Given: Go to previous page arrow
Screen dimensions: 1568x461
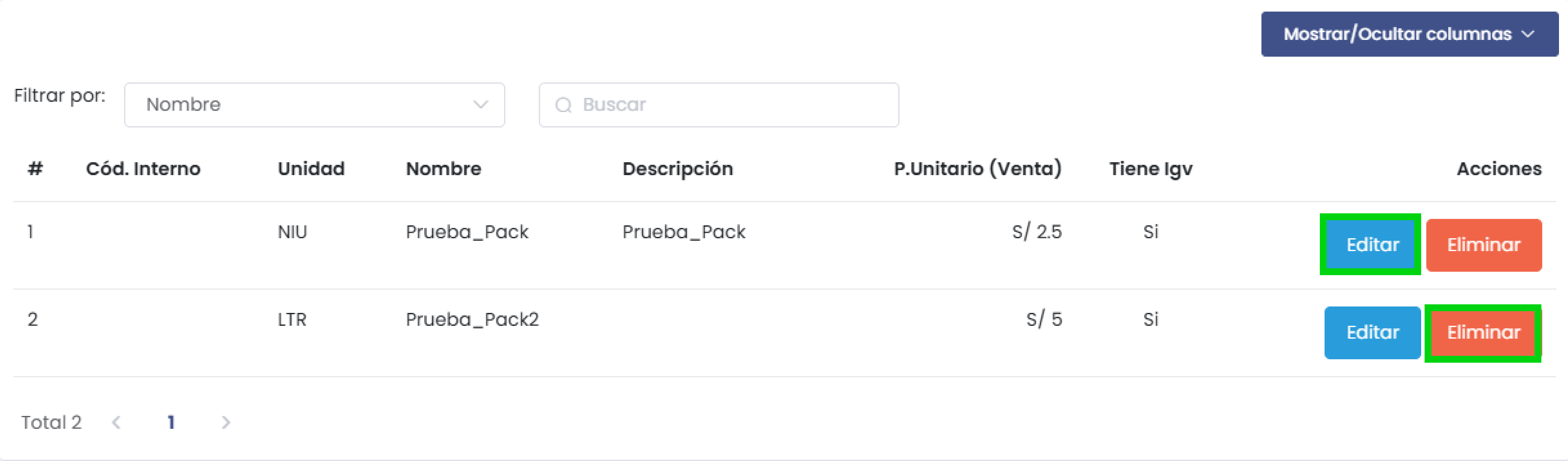Looking at the screenshot, I should pos(116,422).
